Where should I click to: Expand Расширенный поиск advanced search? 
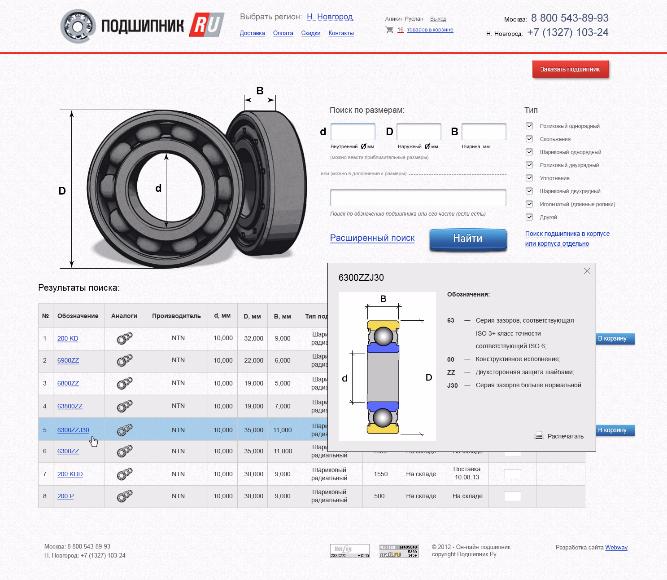(x=372, y=238)
